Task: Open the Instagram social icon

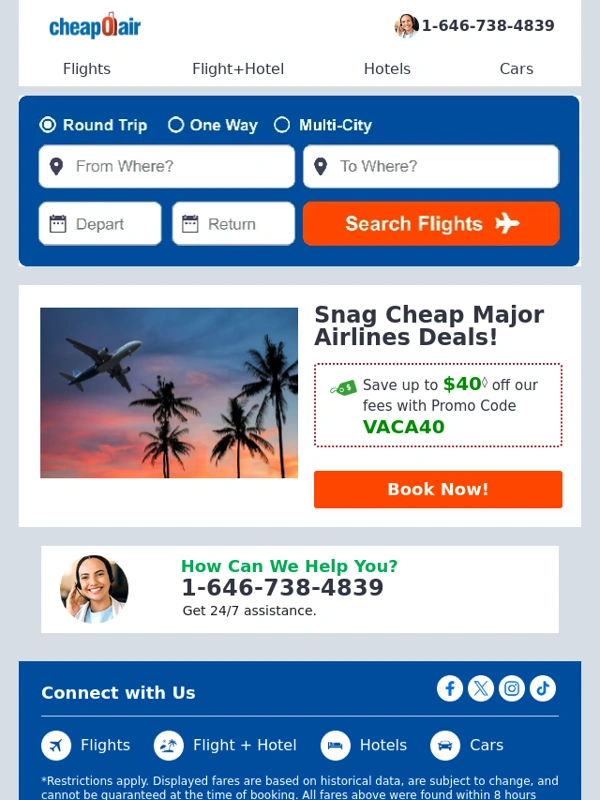Action: pos(512,688)
